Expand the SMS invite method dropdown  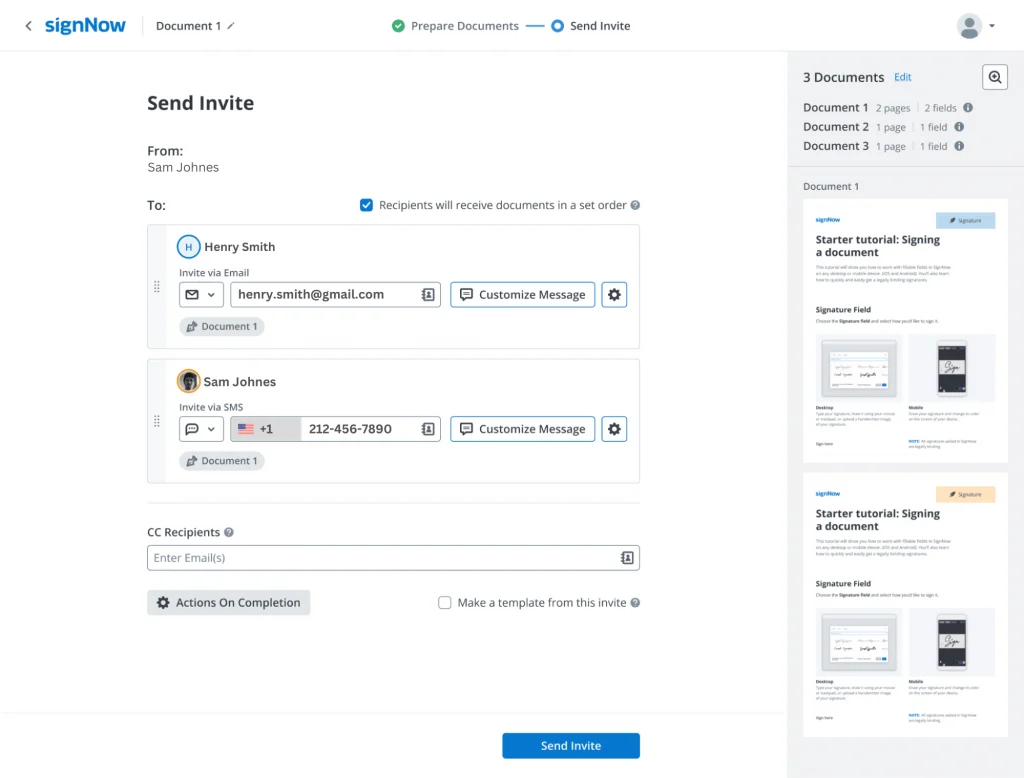(201, 429)
